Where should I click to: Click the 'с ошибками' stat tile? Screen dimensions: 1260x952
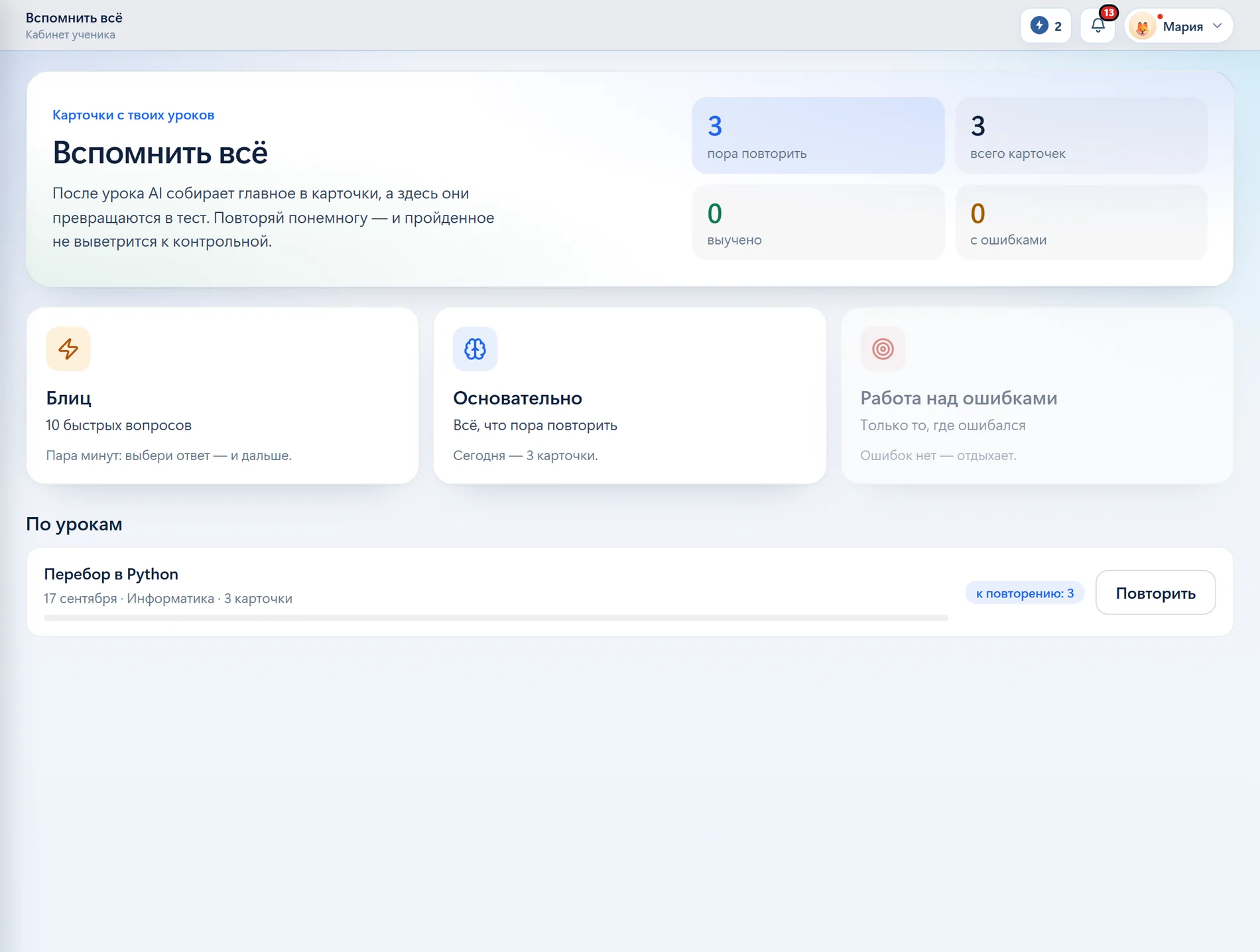[1081, 223]
